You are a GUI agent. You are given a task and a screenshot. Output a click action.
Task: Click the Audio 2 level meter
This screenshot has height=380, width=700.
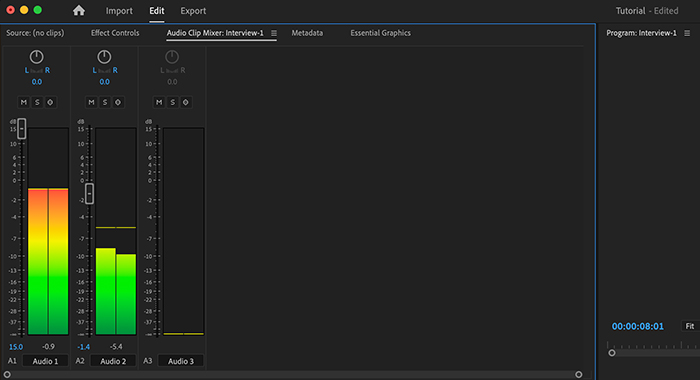click(x=116, y=231)
